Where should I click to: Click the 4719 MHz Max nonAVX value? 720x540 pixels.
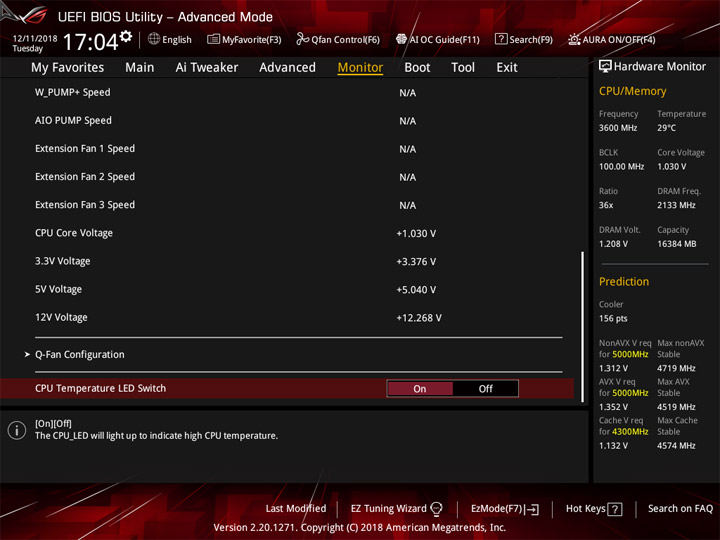point(676,368)
